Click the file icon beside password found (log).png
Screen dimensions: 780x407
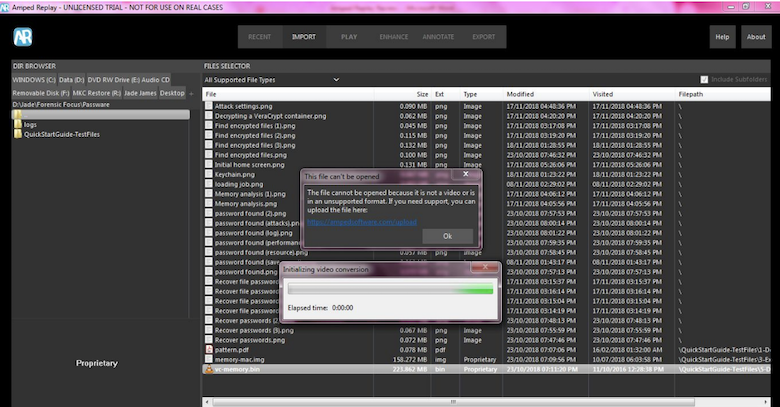coord(209,233)
